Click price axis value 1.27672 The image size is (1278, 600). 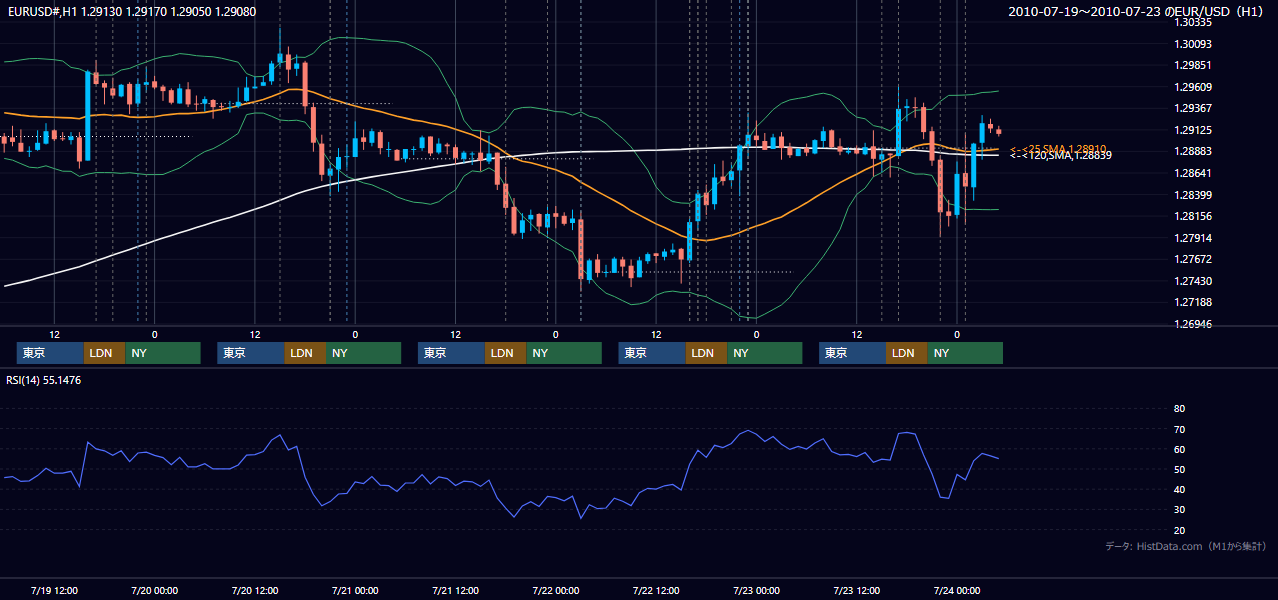[x=1193, y=259]
